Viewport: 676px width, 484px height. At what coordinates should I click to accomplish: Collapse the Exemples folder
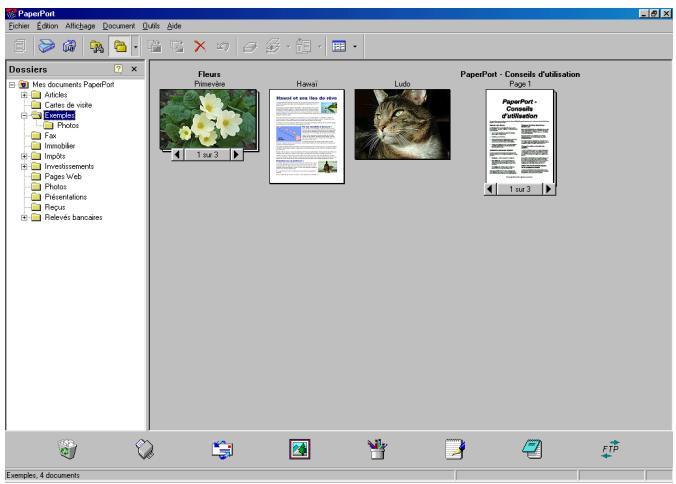coord(24,116)
